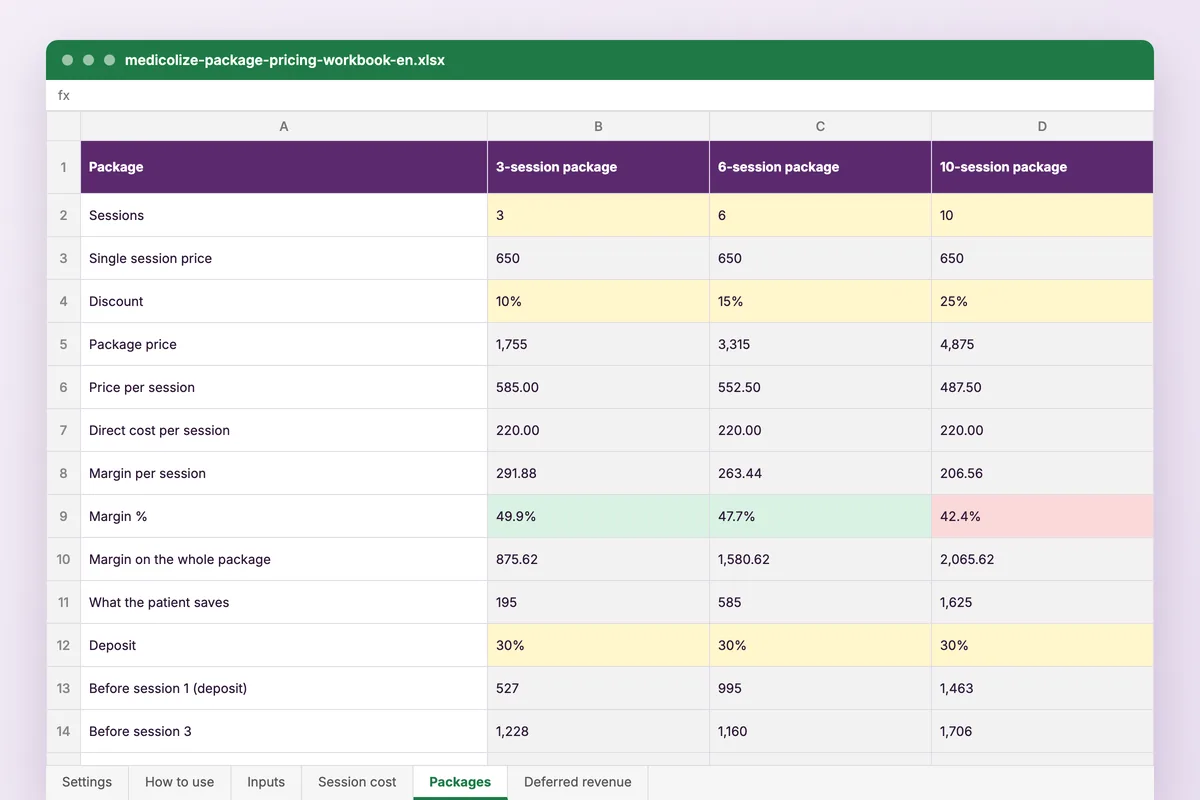This screenshot has width=1200, height=800.
Task: Click the discount cell showing 25%
Action: pos(1042,301)
